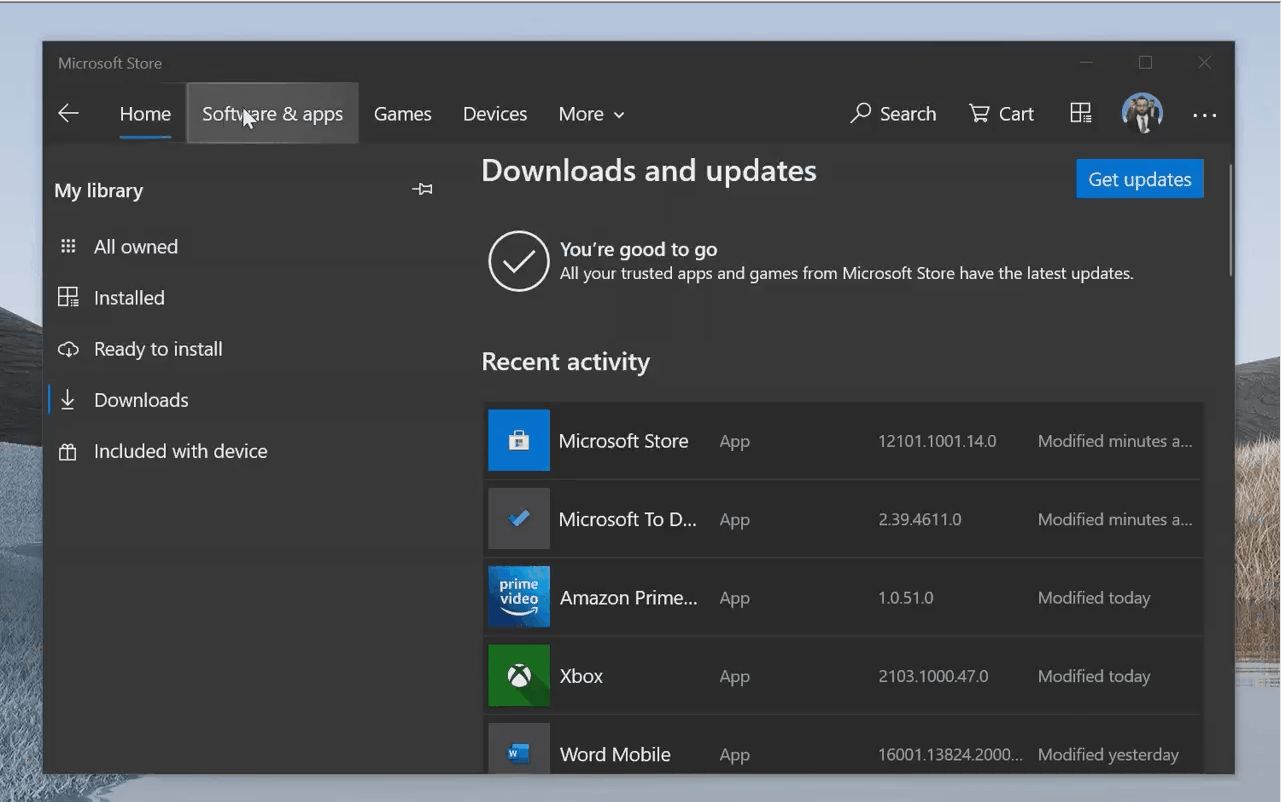Select All owned in My library
Viewport: 1281px width, 802px height.
136,246
